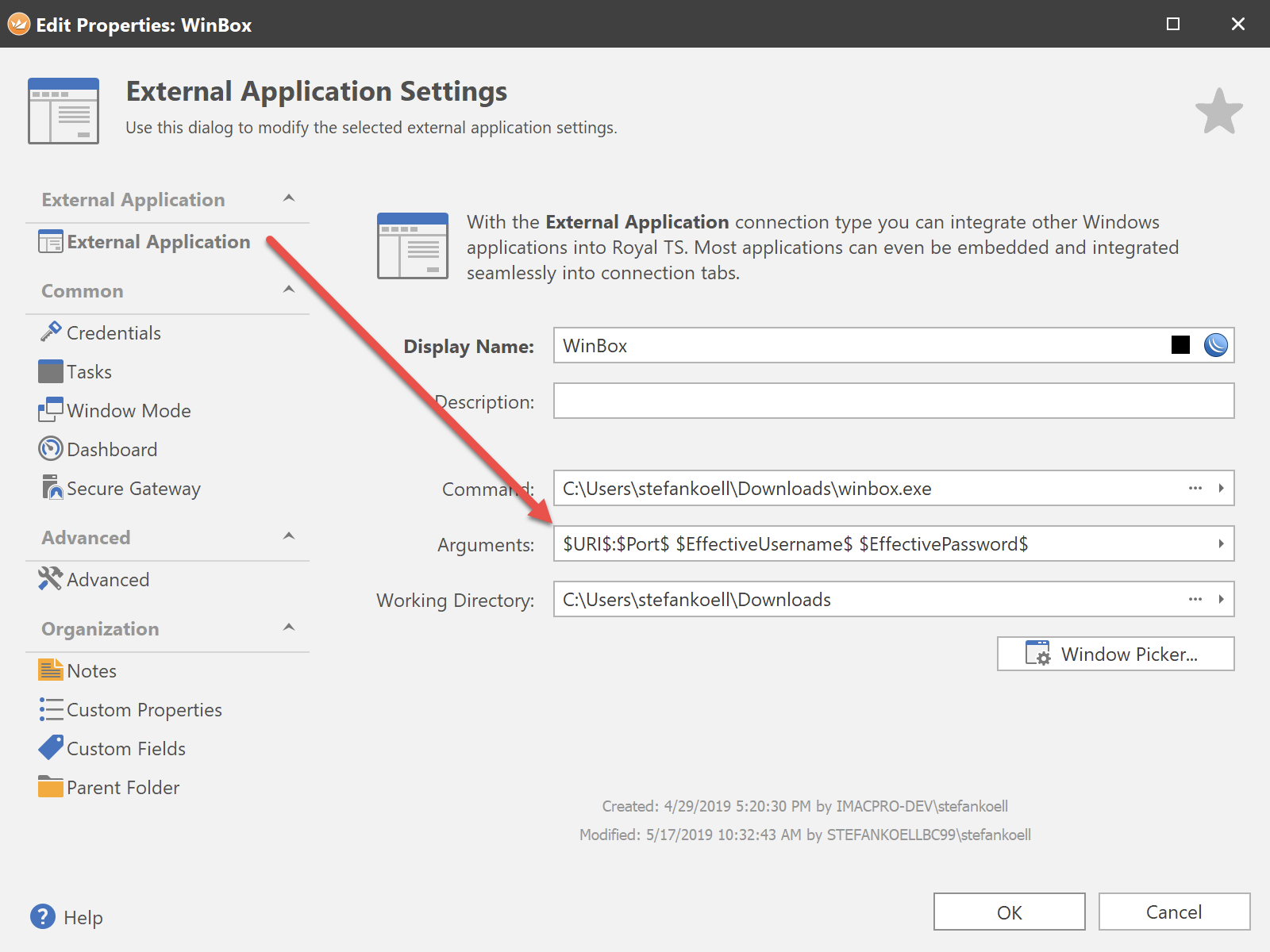The height and width of the screenshot is (952, 1270).
Task: Select Secure Gateway icon in sidebar
Action: tap(51, 488)
